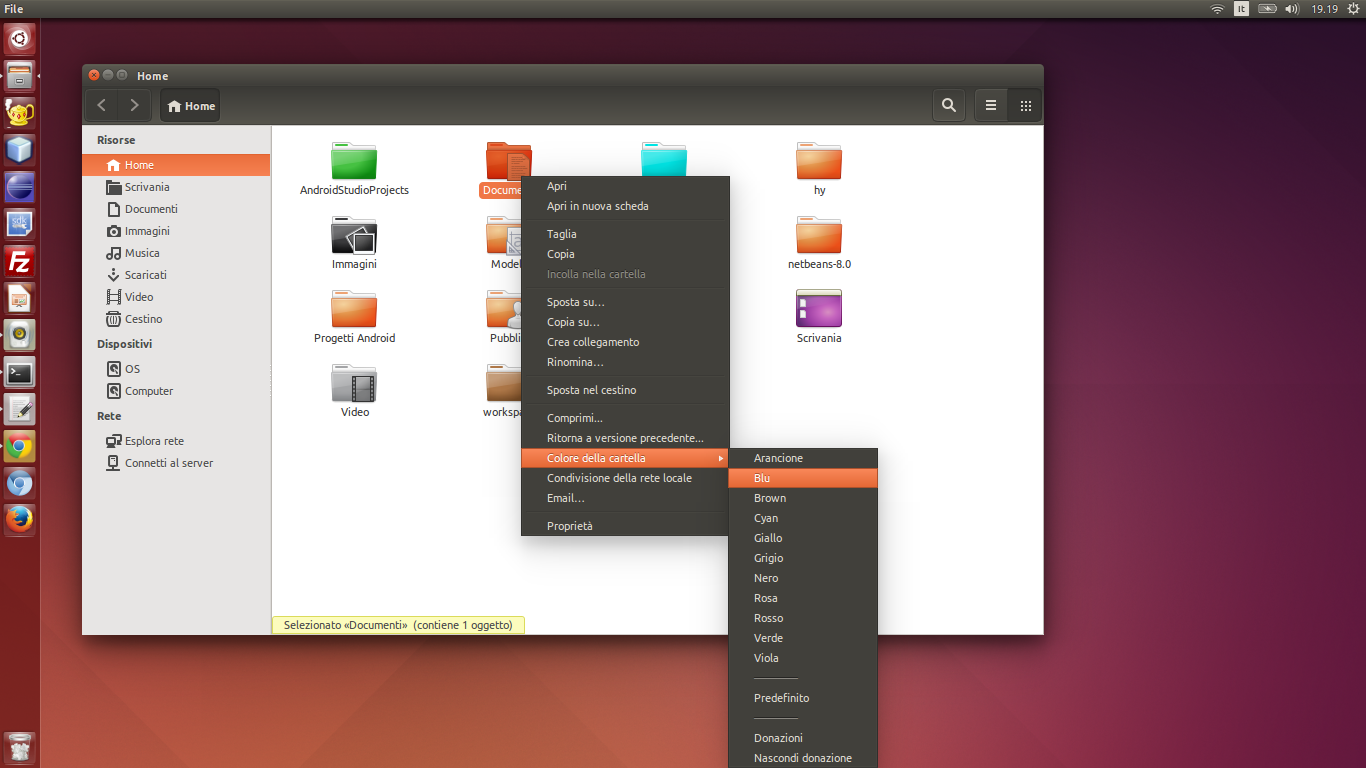1366x768 pixels.
Task: Click the network indicator in the top bar
Action: point(1216,9)
